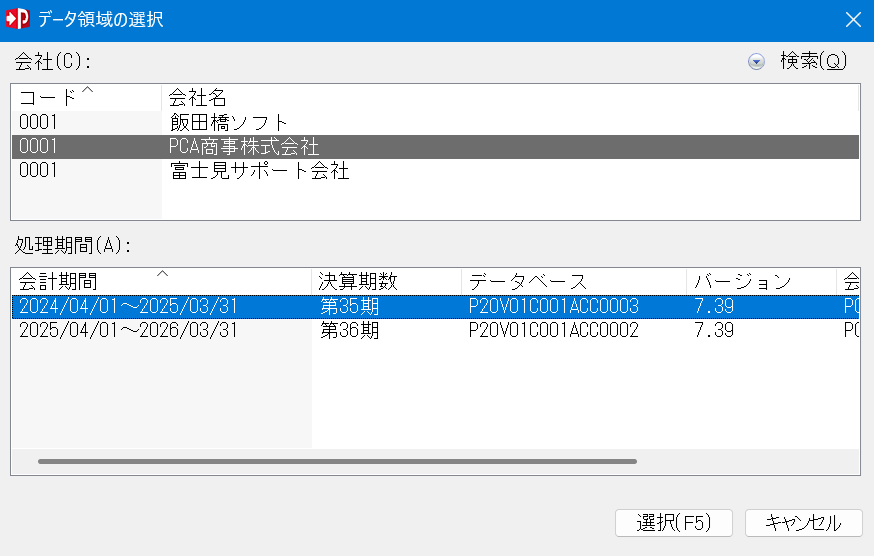The width and height of the screenshot is (875, 556).
Task: Sort by バージョン column header
Action: pyautogui.click(x=761, y=281)
